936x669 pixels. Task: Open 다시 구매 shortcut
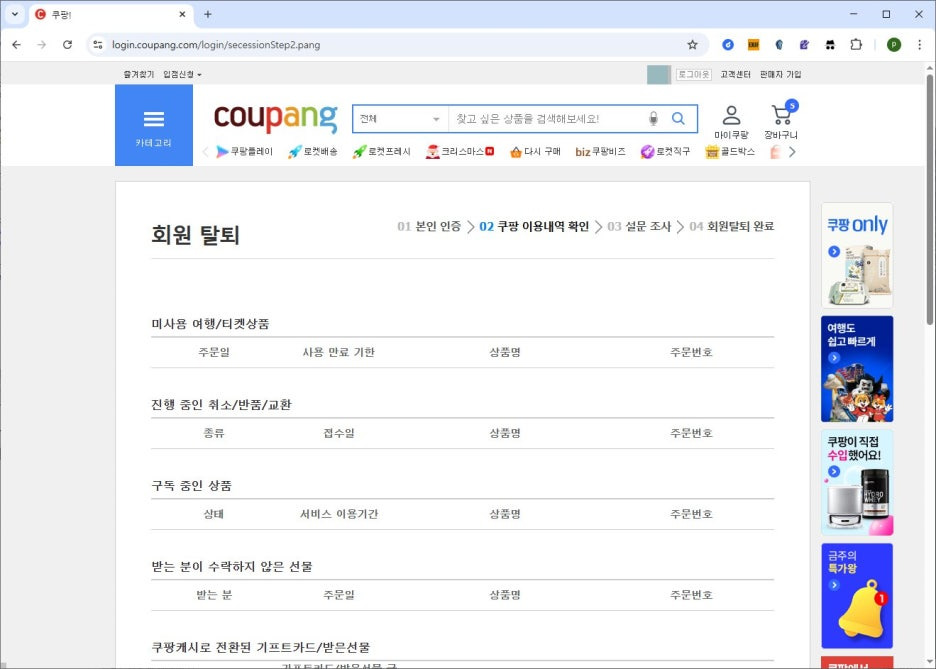coord(535,152)
